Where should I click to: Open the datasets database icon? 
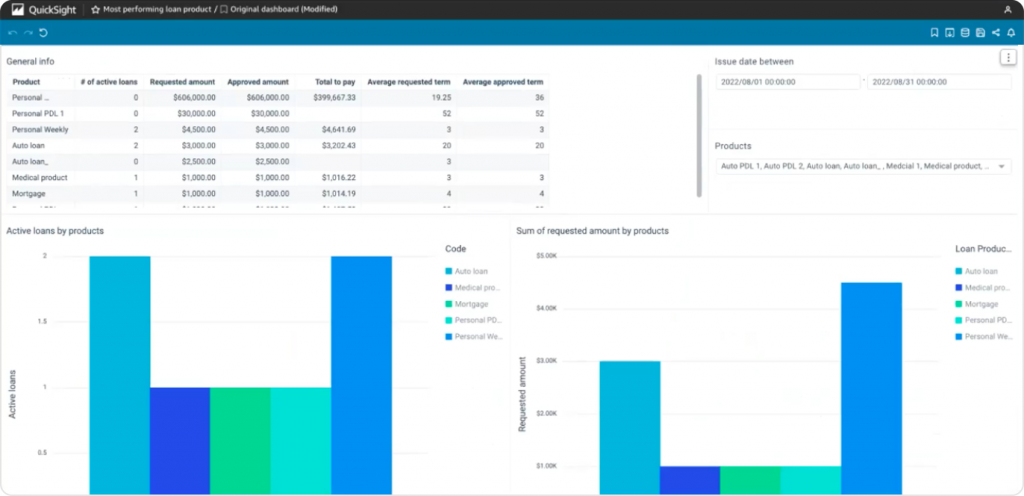click(965, 33)
